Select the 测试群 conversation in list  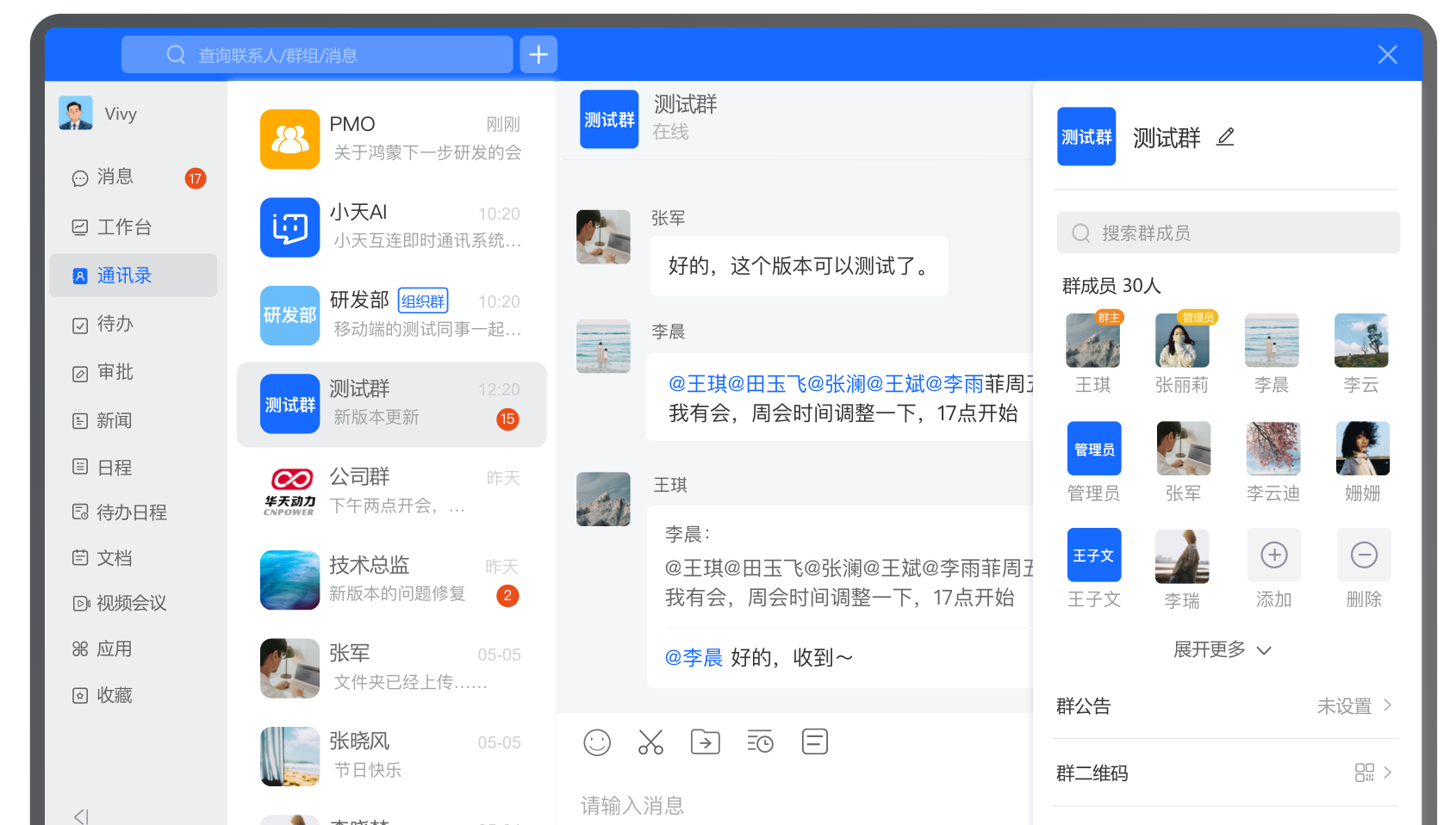[392, 404]
